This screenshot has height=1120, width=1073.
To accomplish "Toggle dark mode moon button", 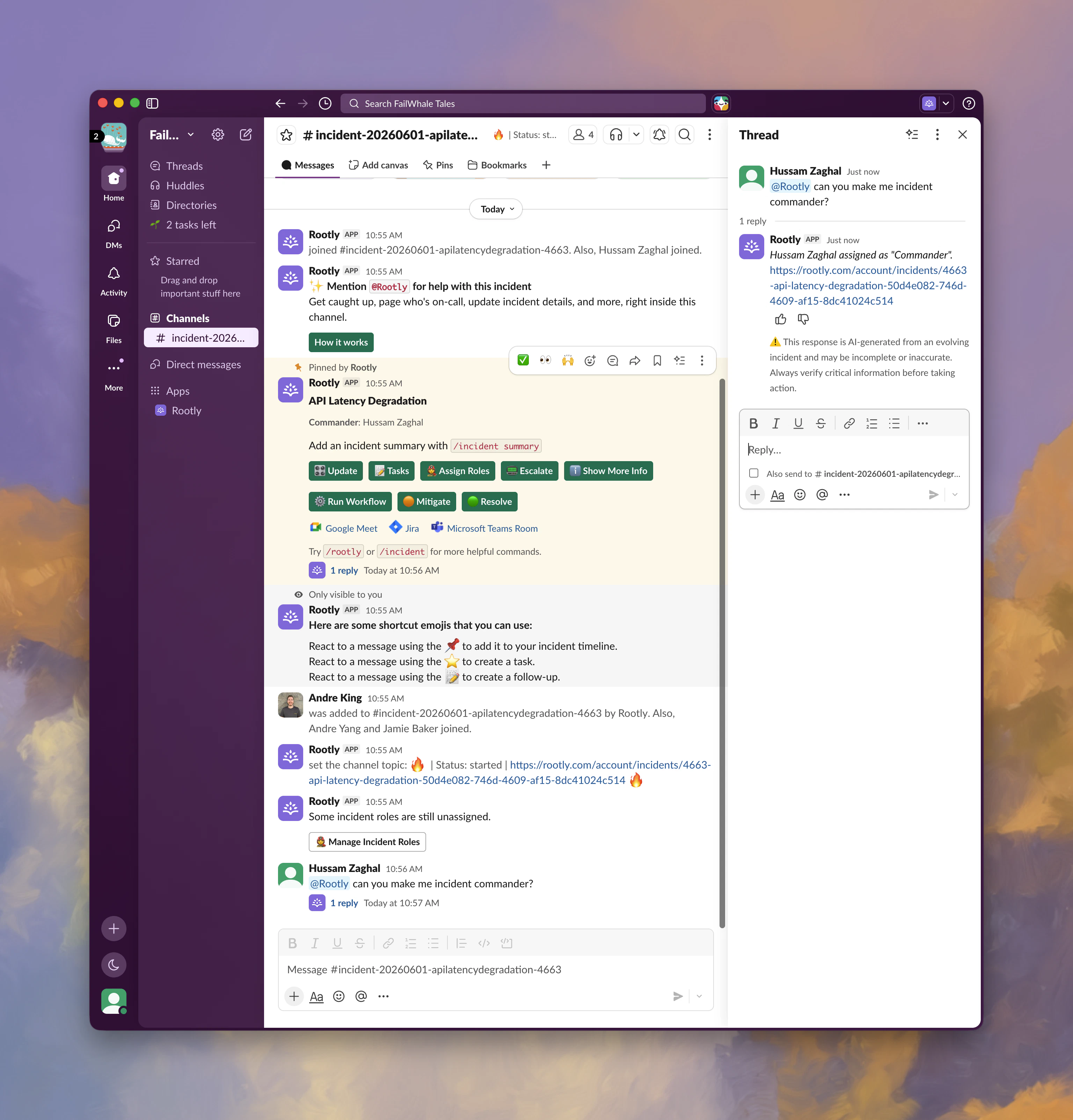I will pyautogui.click(x=114, y=965).
